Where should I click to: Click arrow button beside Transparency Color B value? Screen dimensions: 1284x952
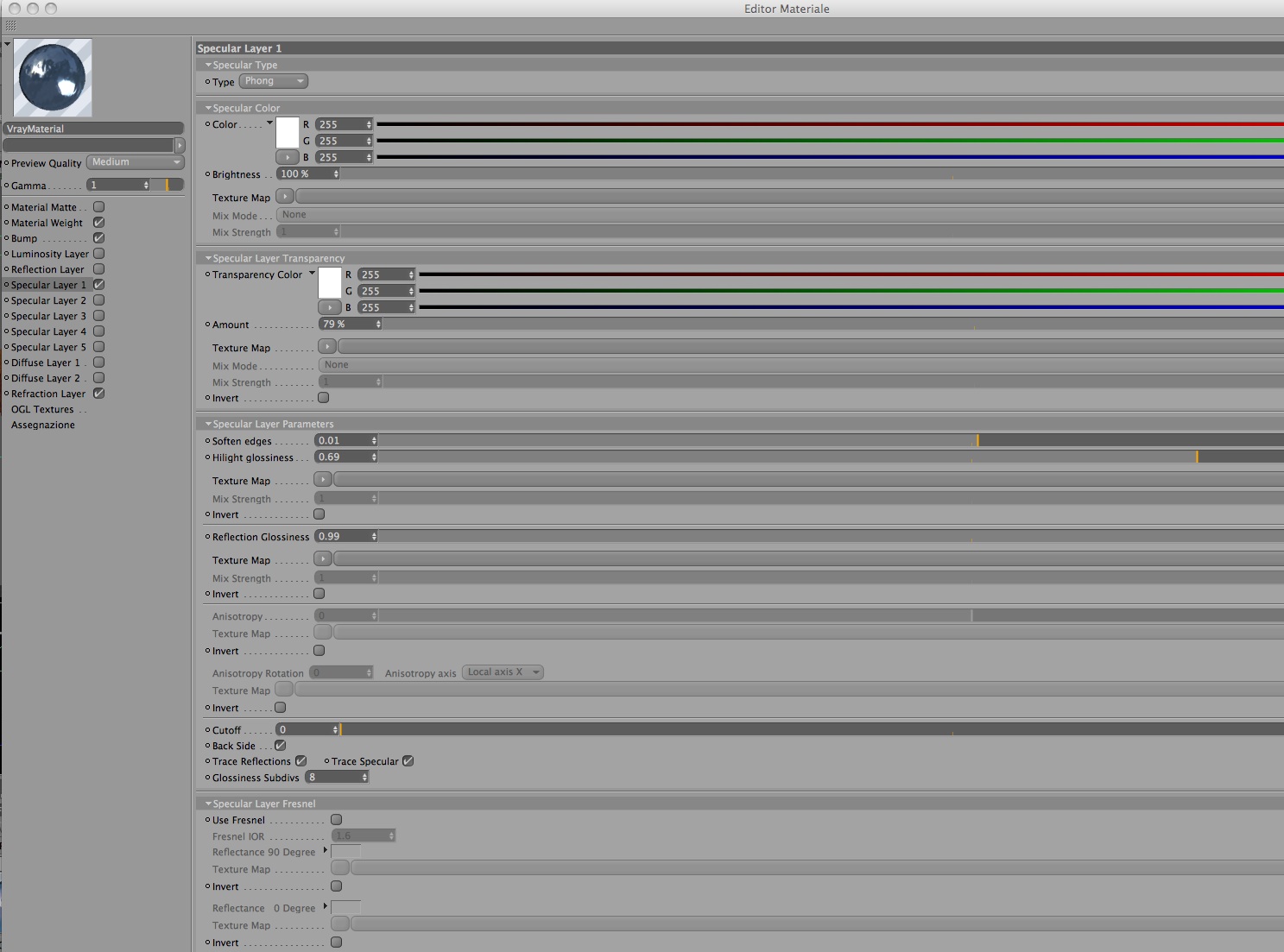click(330, 307)
